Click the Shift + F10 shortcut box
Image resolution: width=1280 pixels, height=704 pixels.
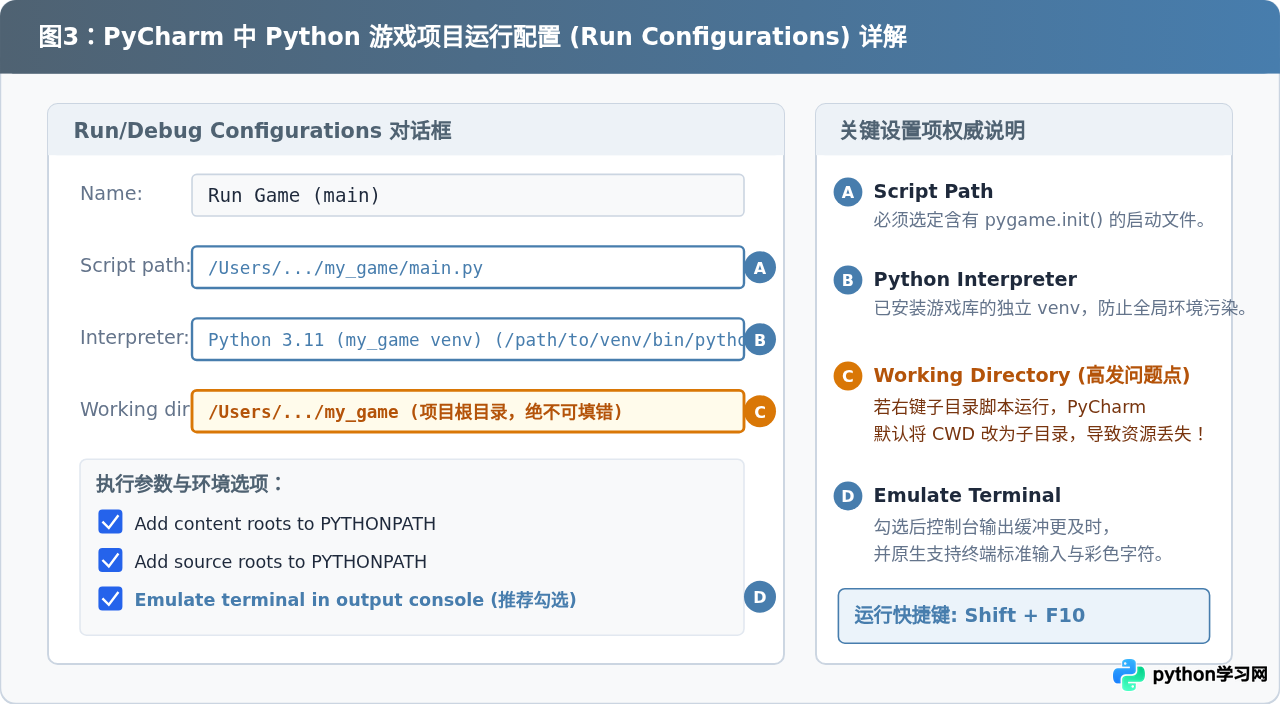[1024, 616]
